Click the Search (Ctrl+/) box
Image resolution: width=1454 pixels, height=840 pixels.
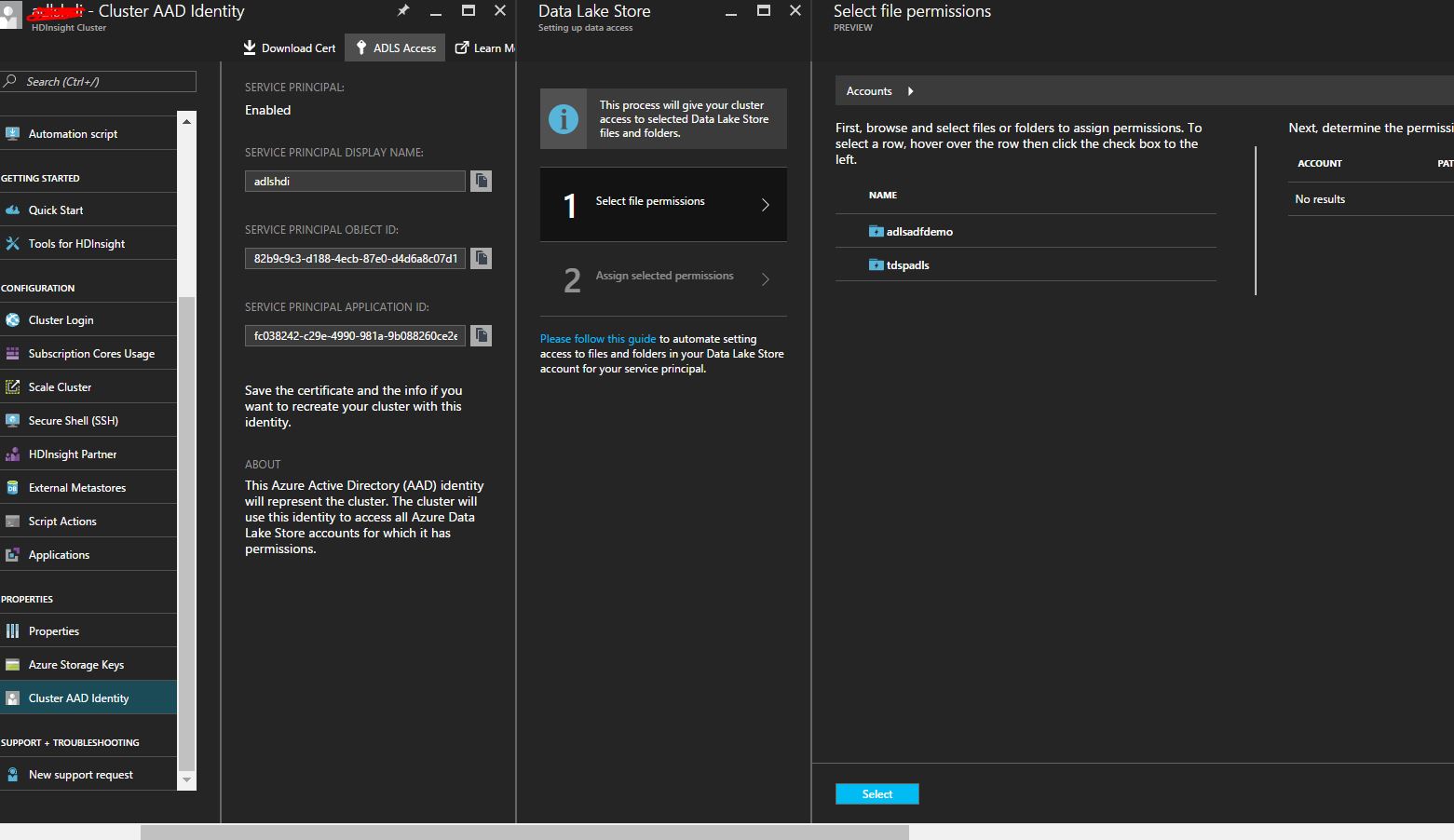click(x=98, y=82)
